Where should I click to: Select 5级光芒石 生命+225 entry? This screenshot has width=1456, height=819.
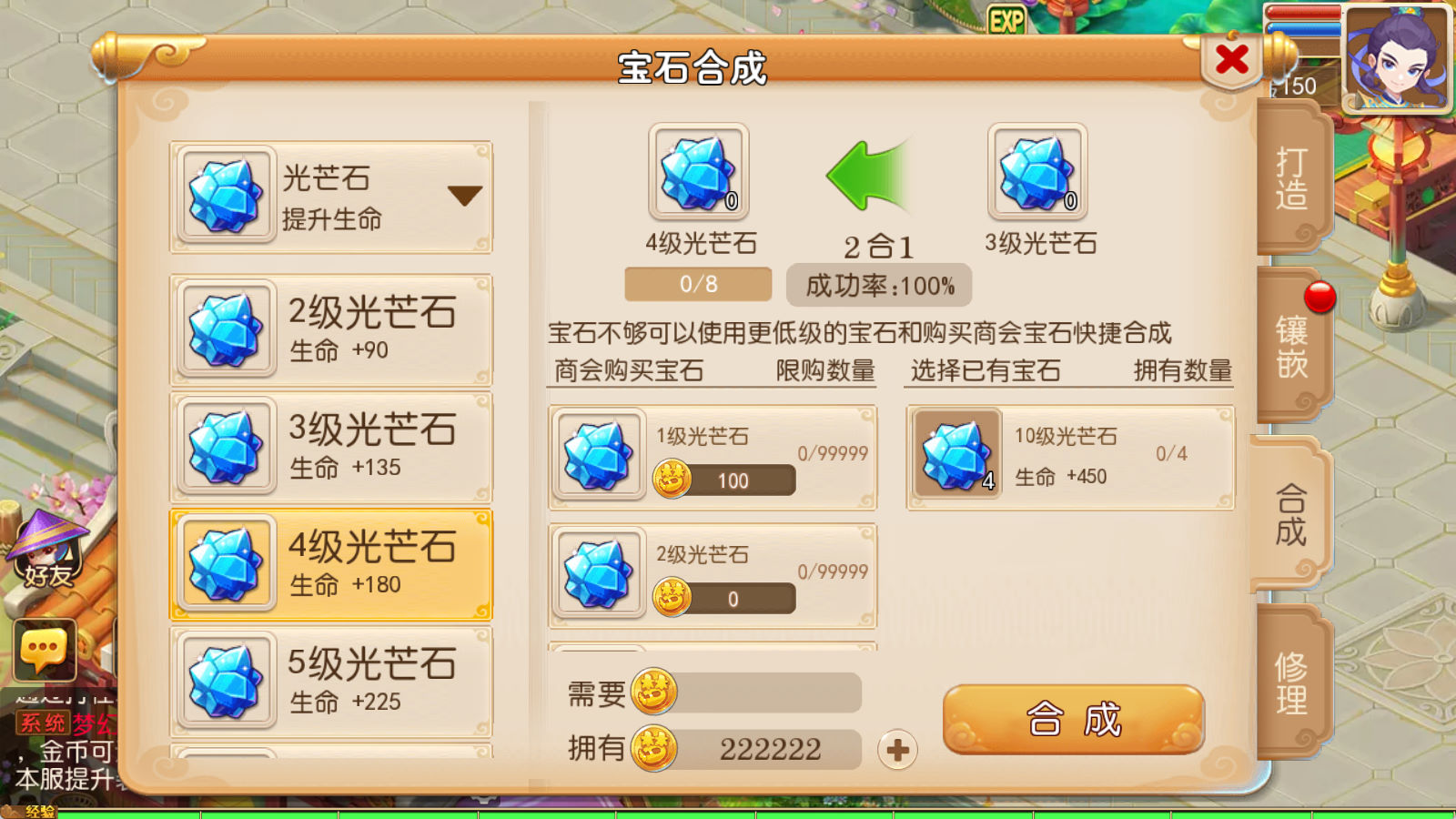[x=331, y=682]
